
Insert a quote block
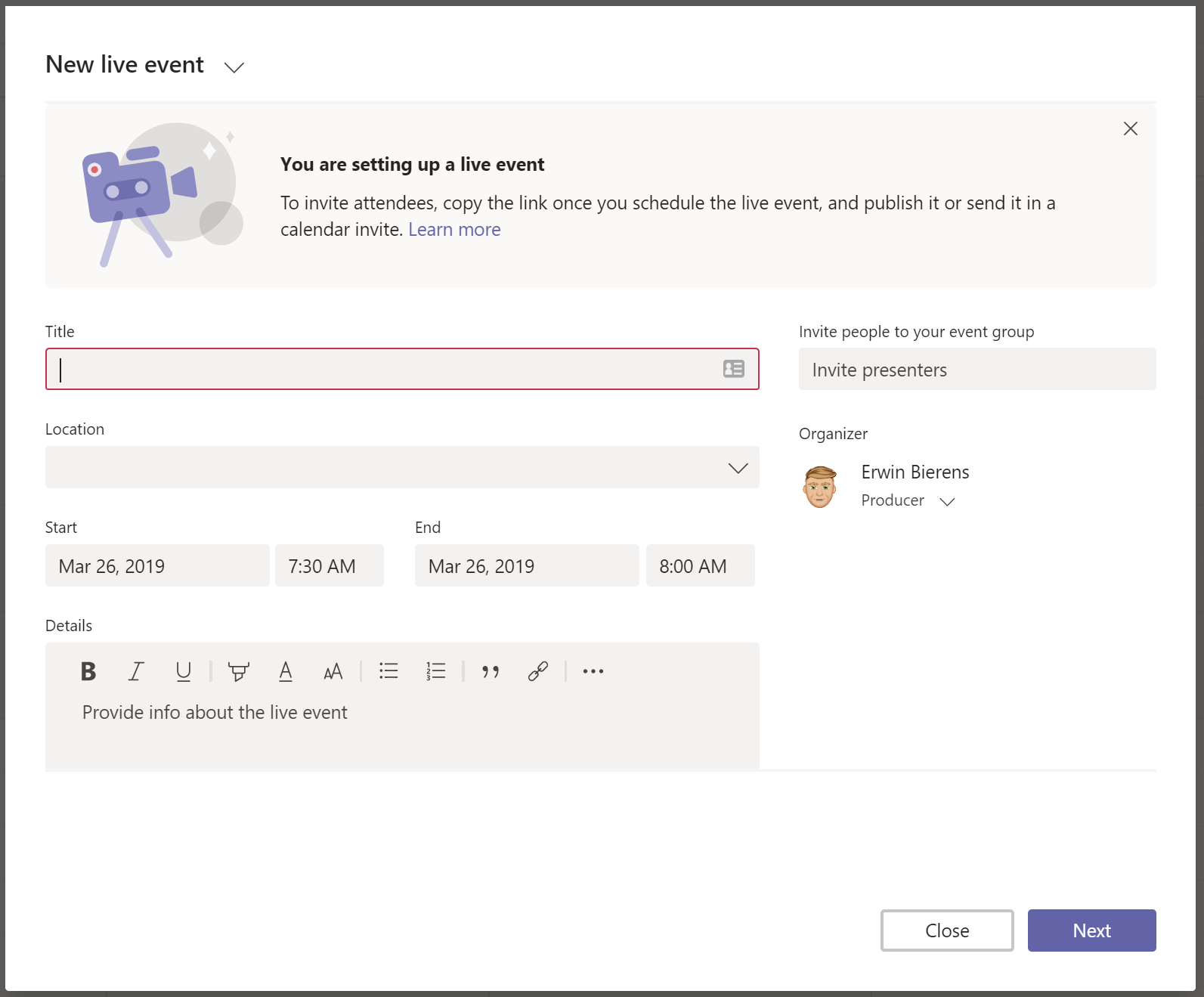pos(491,671)
